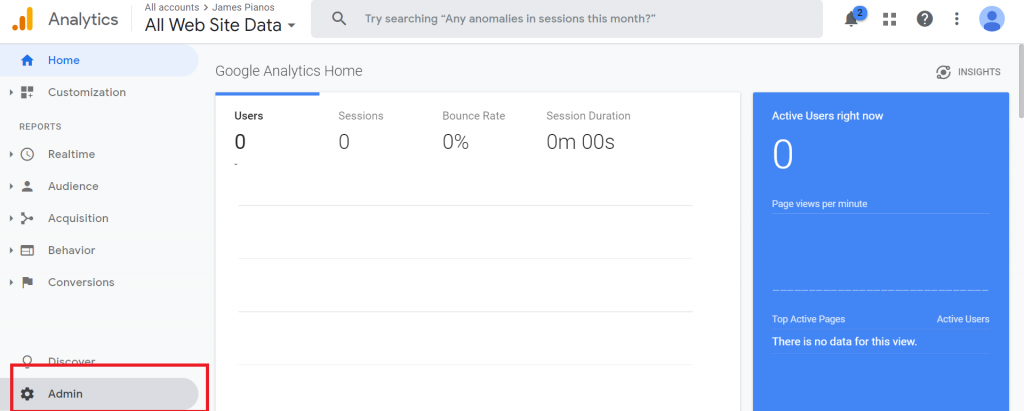Click 'There is no data for this view.'
The height and width of the screenshot is (411, 1024).
tap(844, 341)
